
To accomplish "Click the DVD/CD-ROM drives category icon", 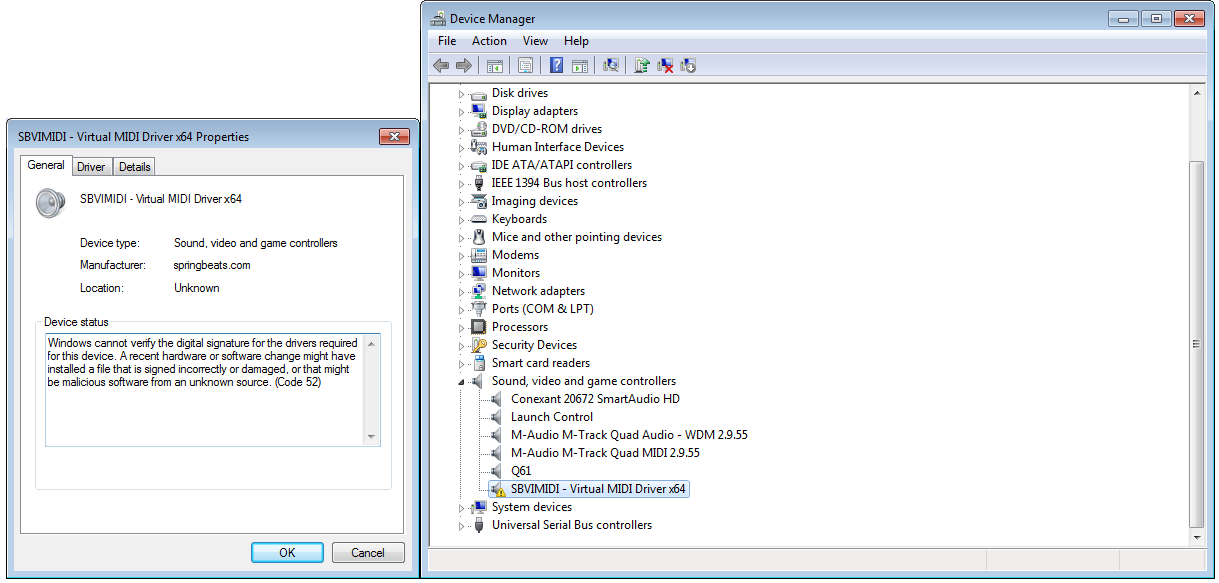I will [x=478, y=129].
